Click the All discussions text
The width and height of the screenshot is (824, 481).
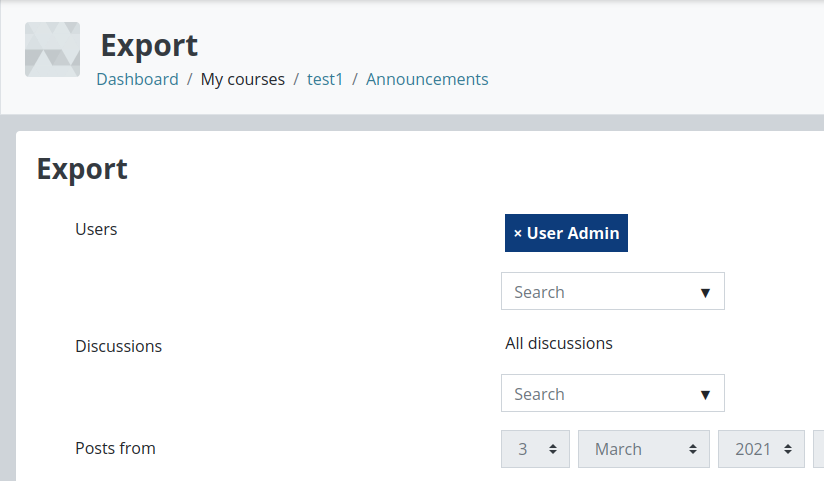(559, 343)
